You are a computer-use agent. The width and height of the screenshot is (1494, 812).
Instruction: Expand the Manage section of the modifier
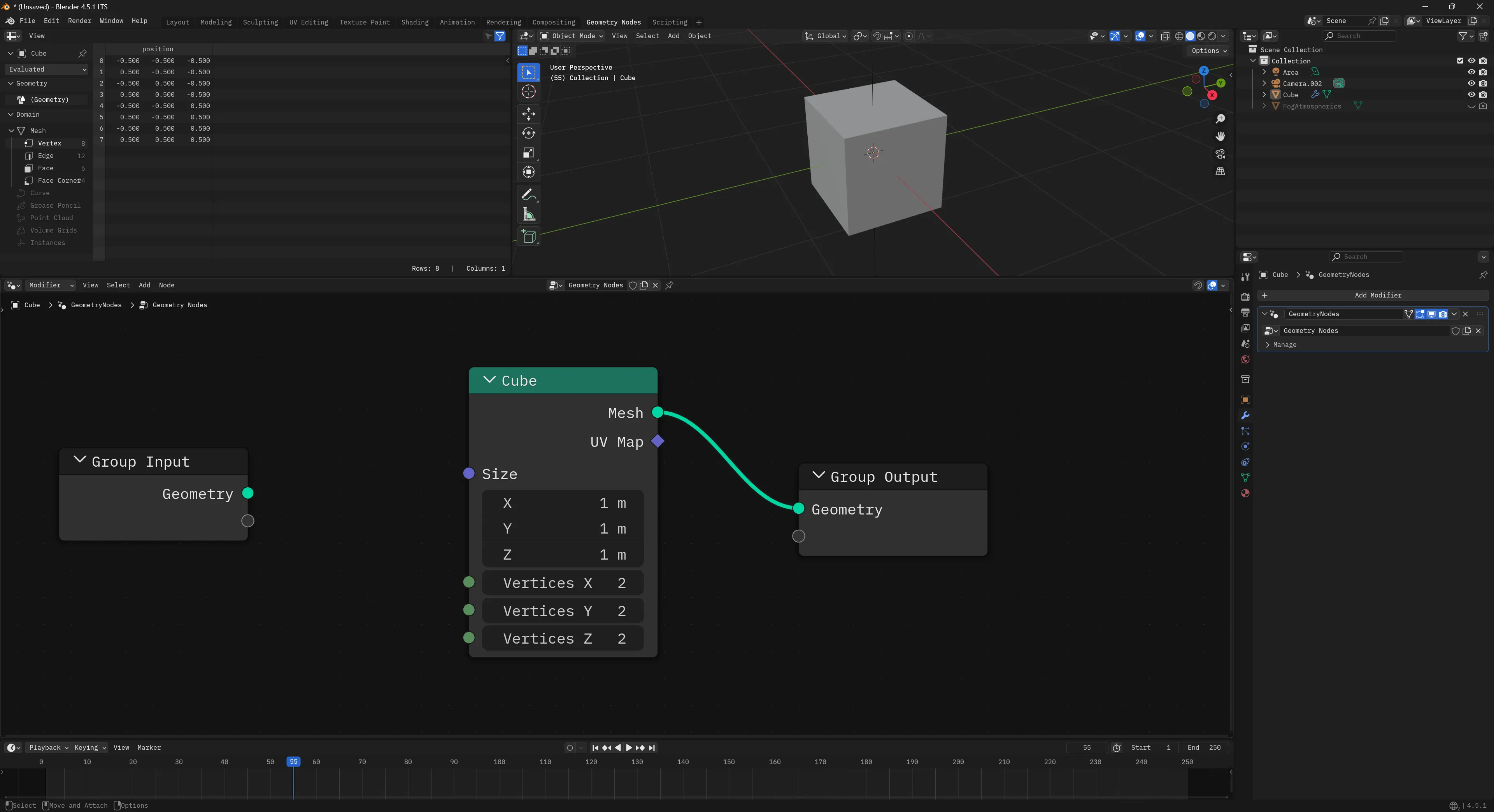(1282, 345)
